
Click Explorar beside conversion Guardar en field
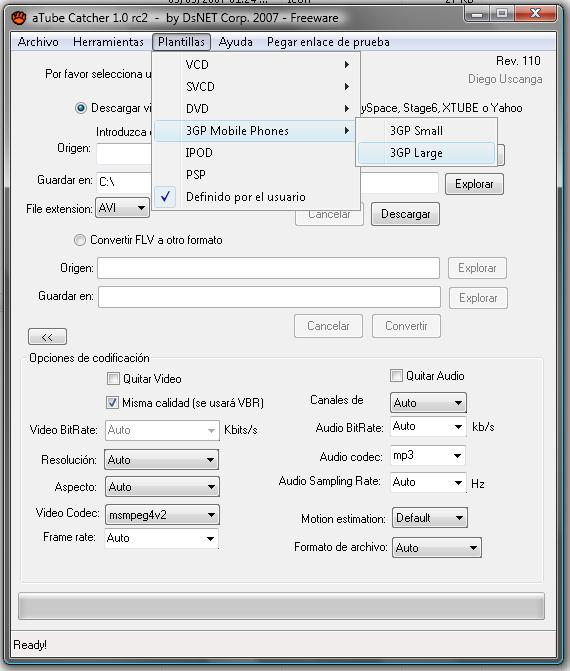coord(478,298)
